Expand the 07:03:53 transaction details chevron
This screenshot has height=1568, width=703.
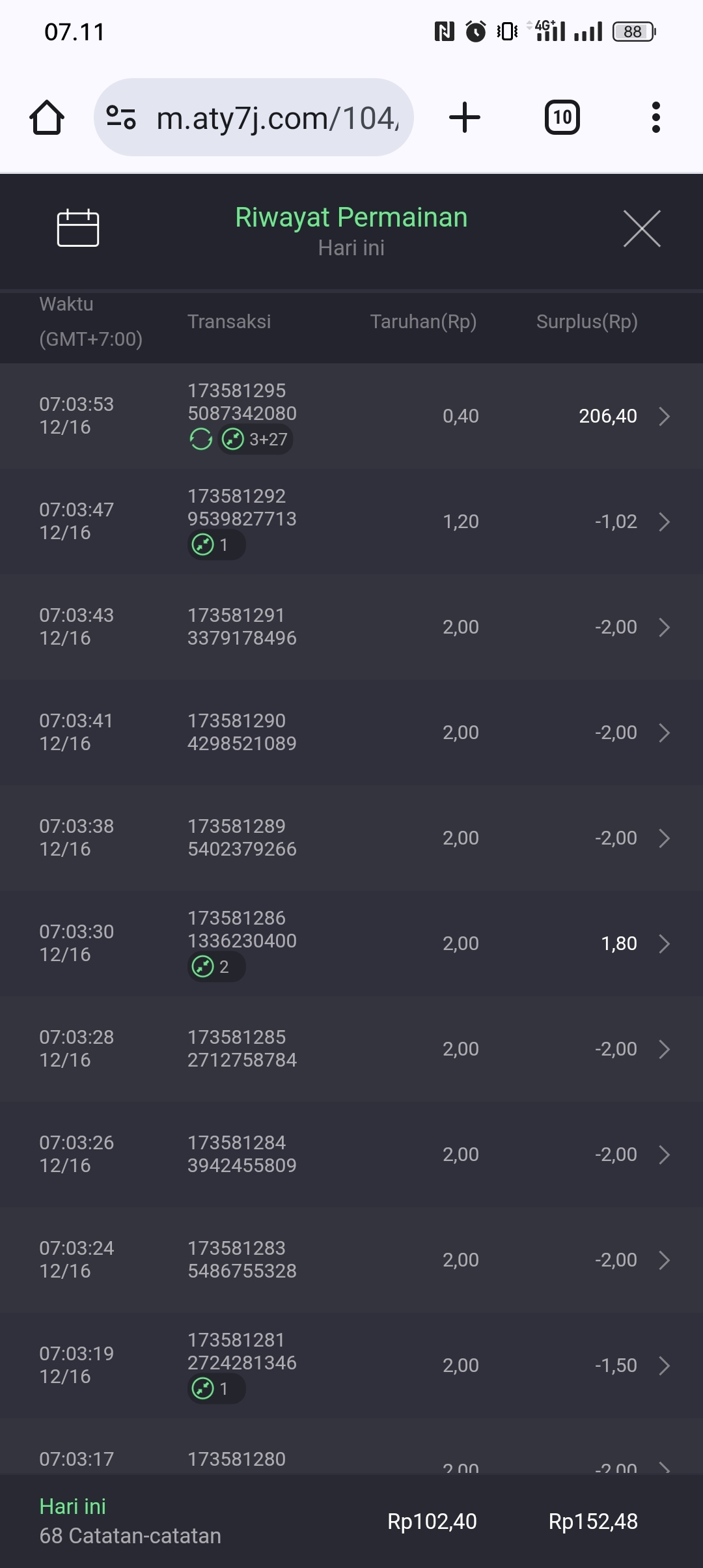click(664, 416)
